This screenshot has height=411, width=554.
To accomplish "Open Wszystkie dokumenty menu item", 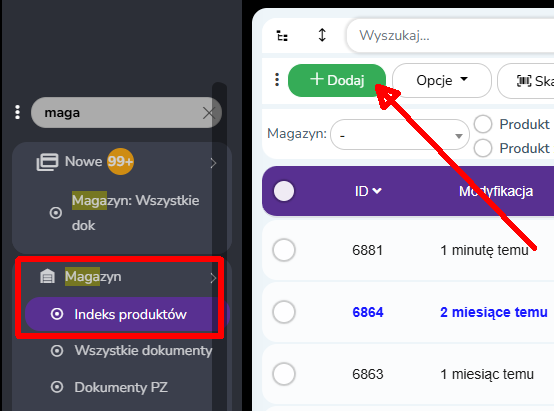I will click(x=143, y=351).
